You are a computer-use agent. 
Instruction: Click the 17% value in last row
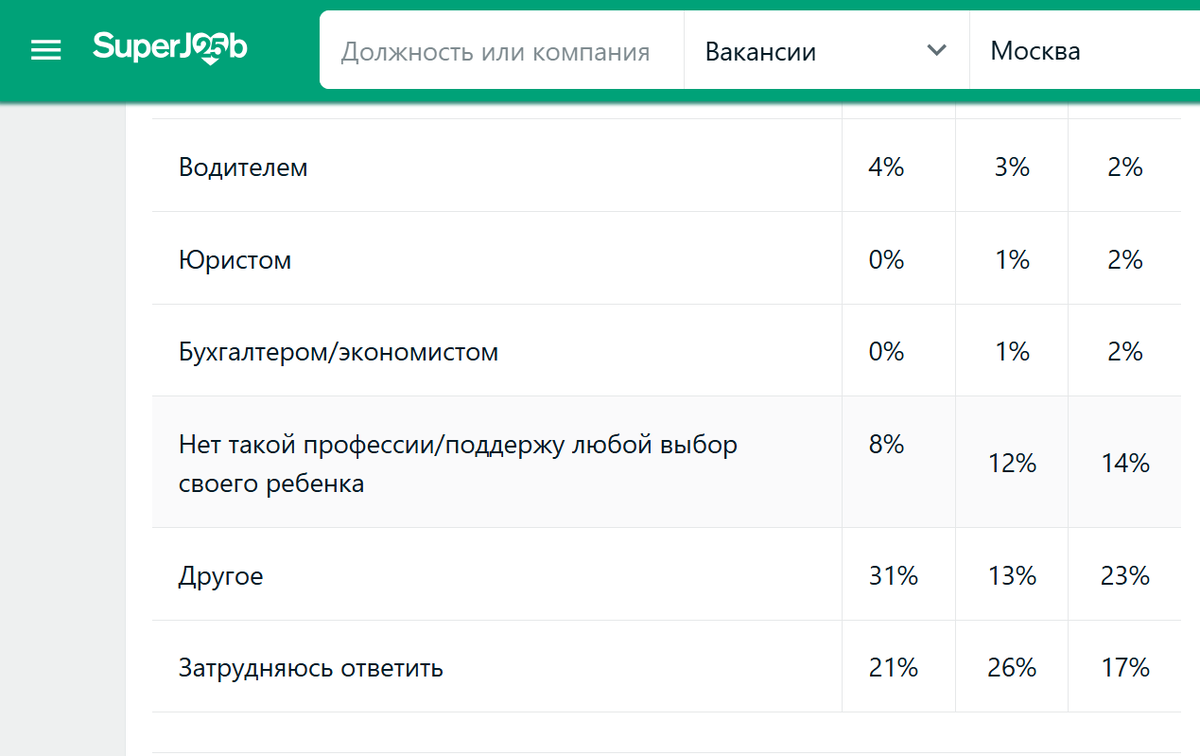(1125, 668)
